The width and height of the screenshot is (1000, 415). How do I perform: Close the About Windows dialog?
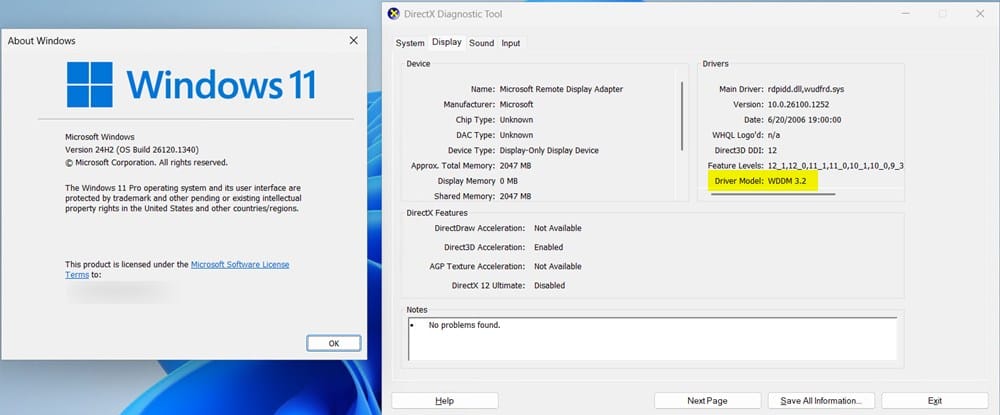(353, 40)
